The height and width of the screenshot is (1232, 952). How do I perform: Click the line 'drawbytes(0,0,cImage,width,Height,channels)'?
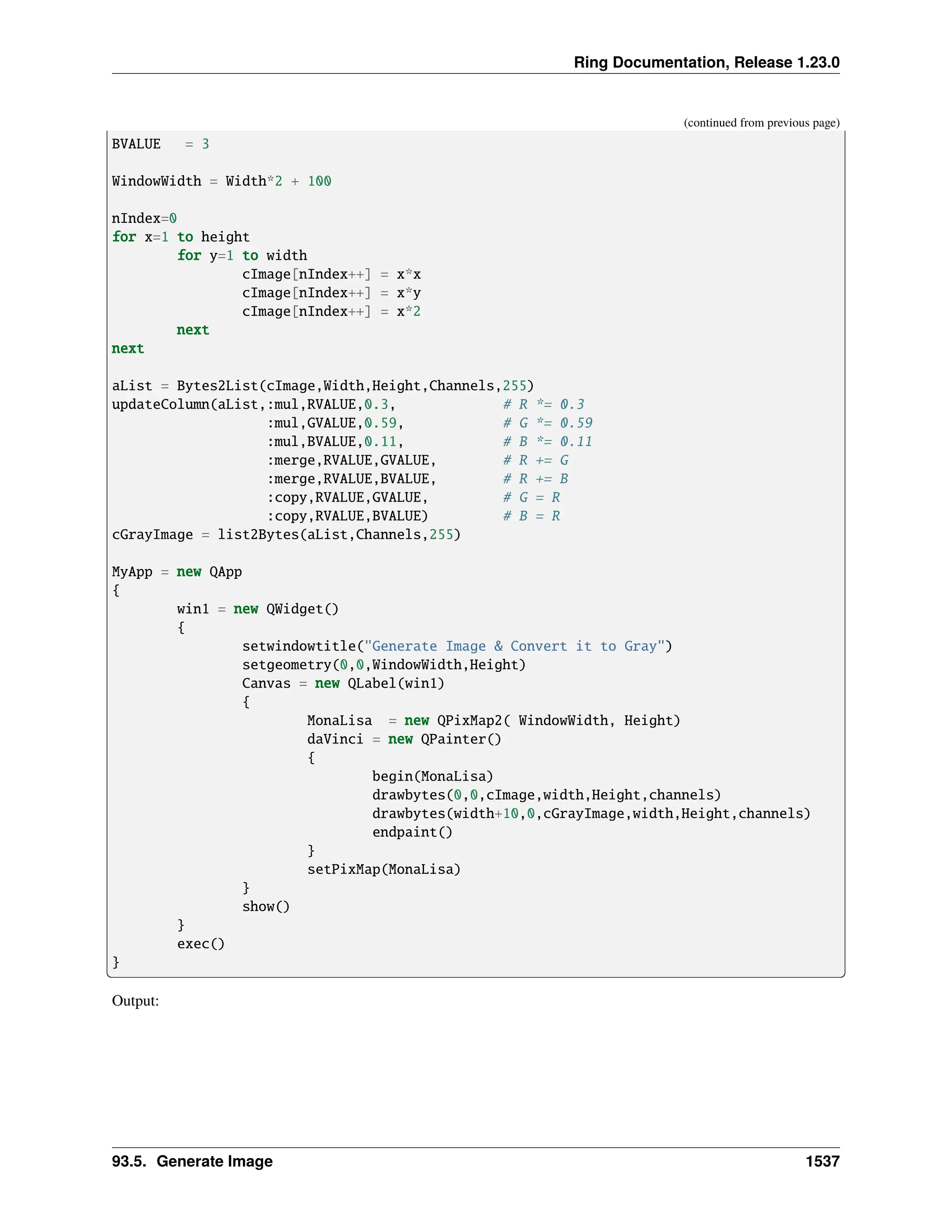[x=547, y=795]
